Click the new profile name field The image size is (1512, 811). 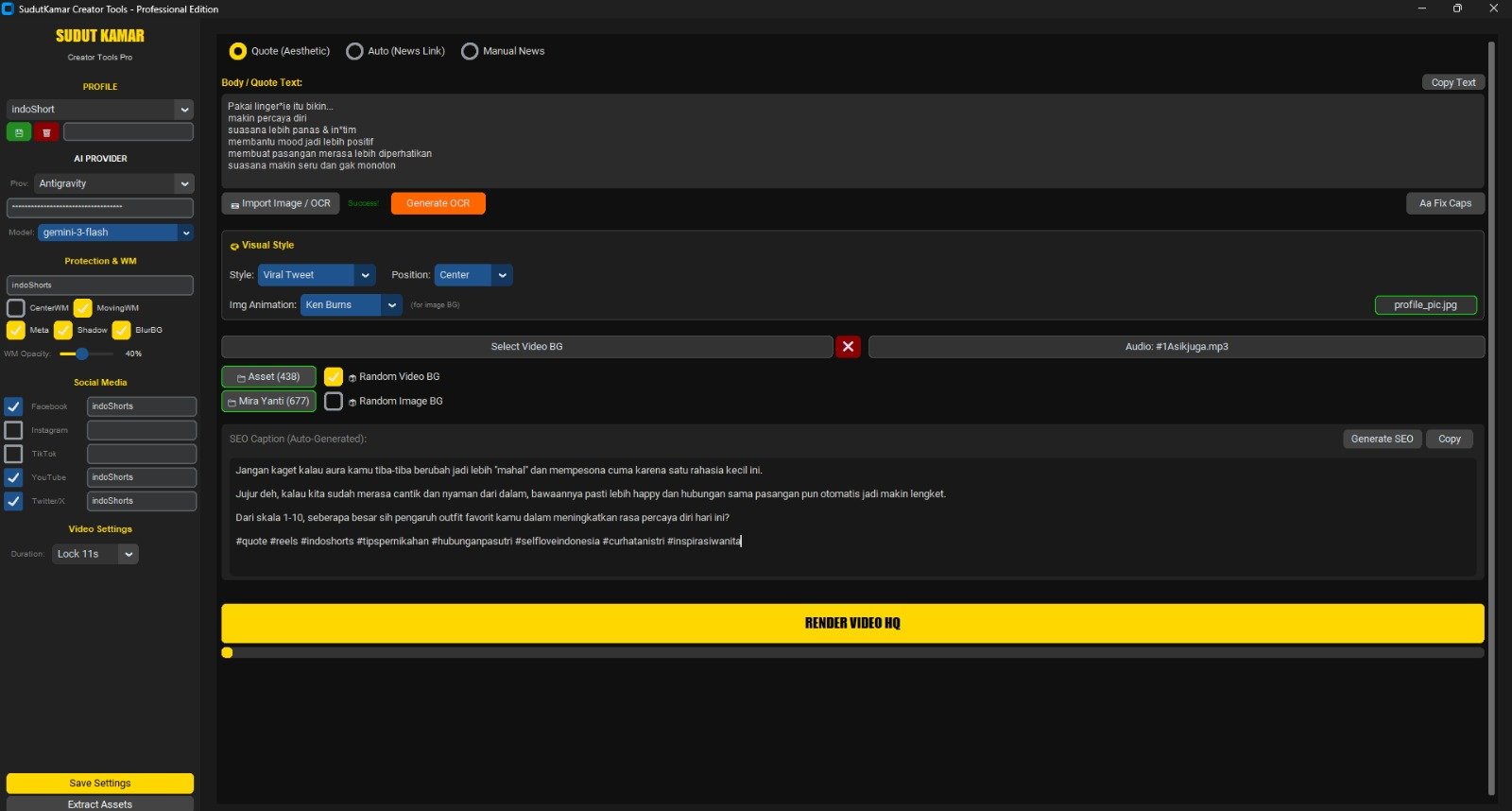click(x=129, y=132)
